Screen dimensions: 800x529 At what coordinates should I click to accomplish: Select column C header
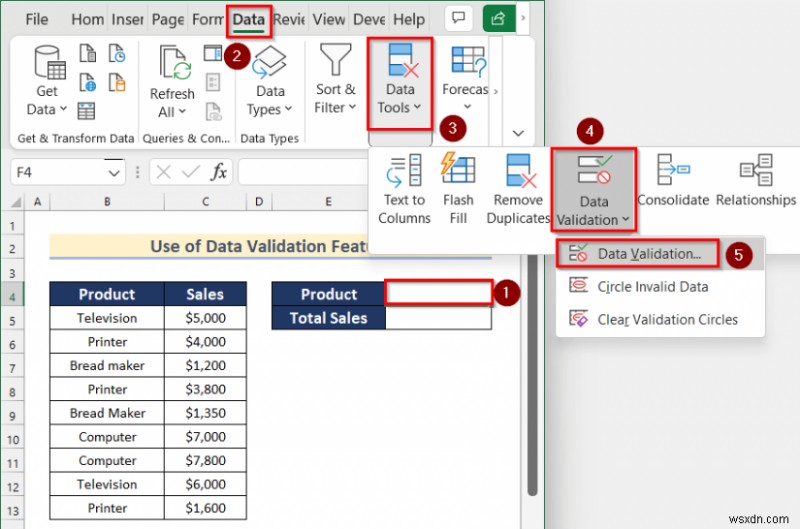point(206,201)
